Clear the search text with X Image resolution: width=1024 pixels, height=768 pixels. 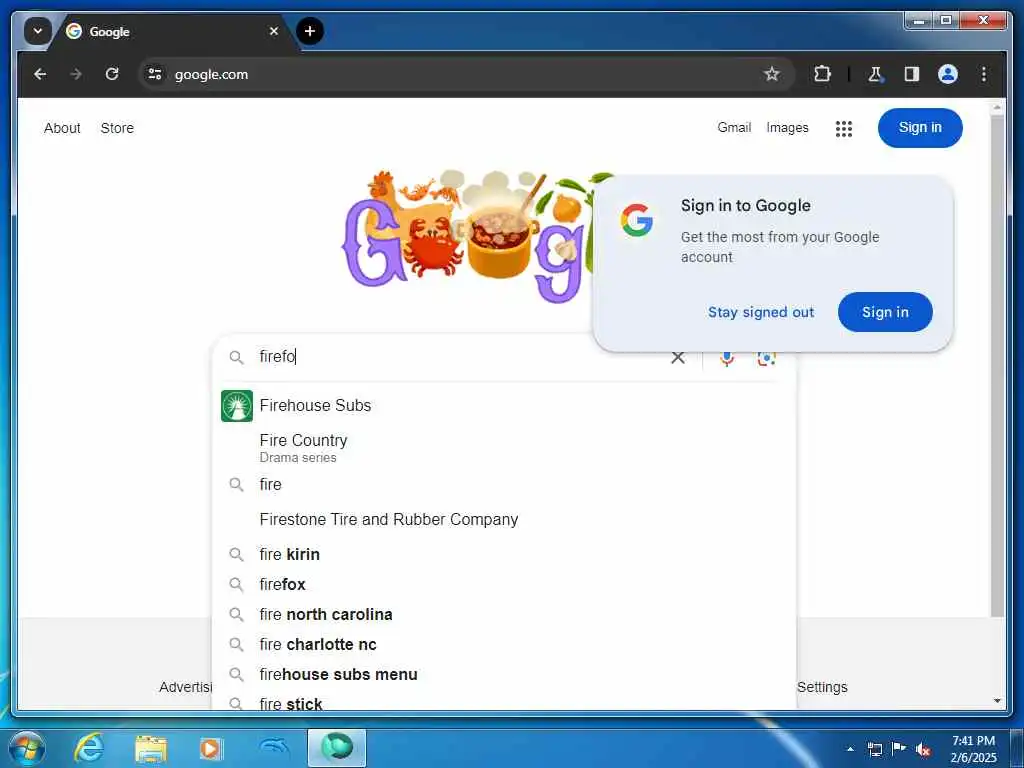[x=678, y=357]
